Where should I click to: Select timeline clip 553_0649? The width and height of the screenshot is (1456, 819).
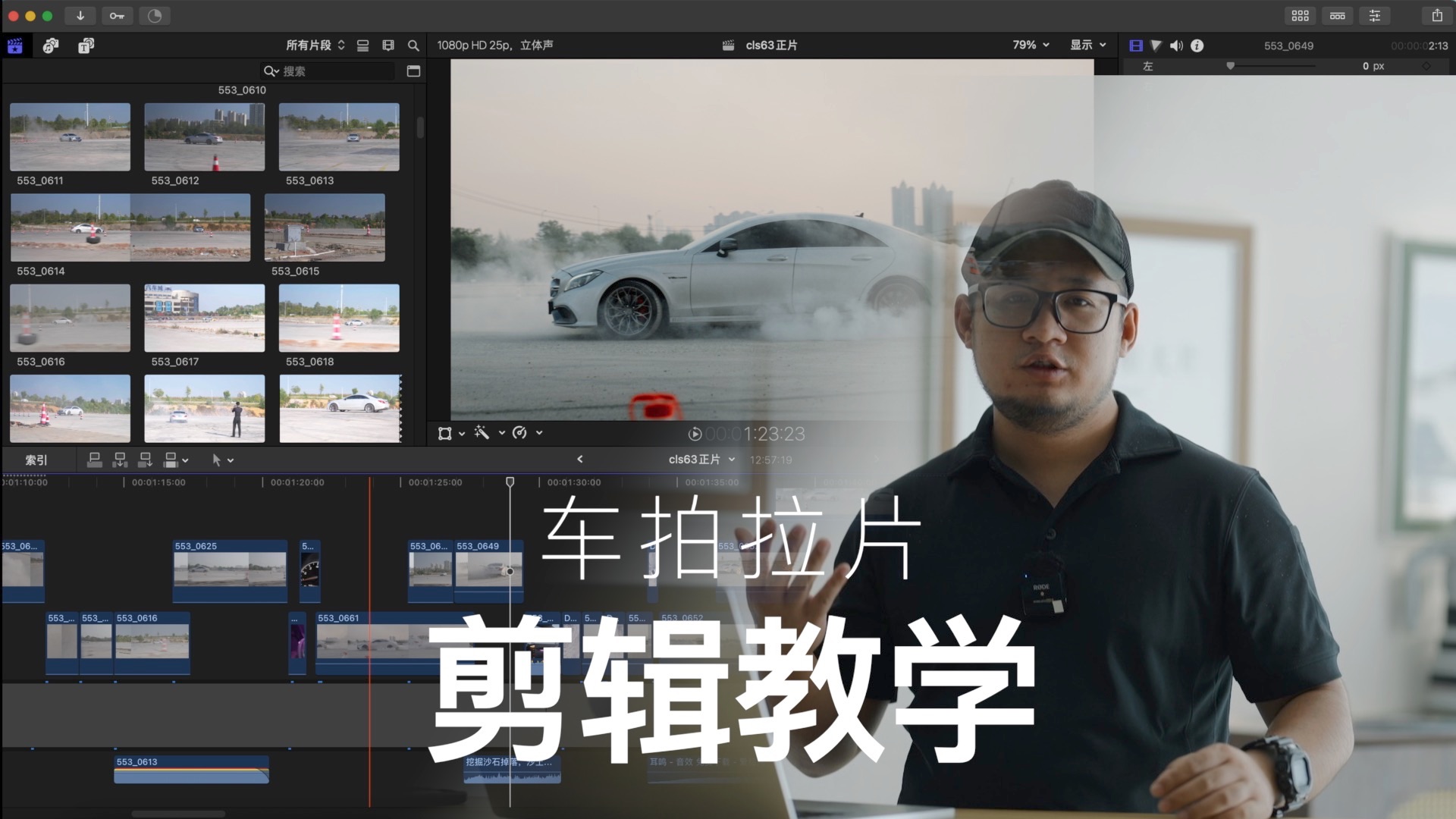[488, 571]
